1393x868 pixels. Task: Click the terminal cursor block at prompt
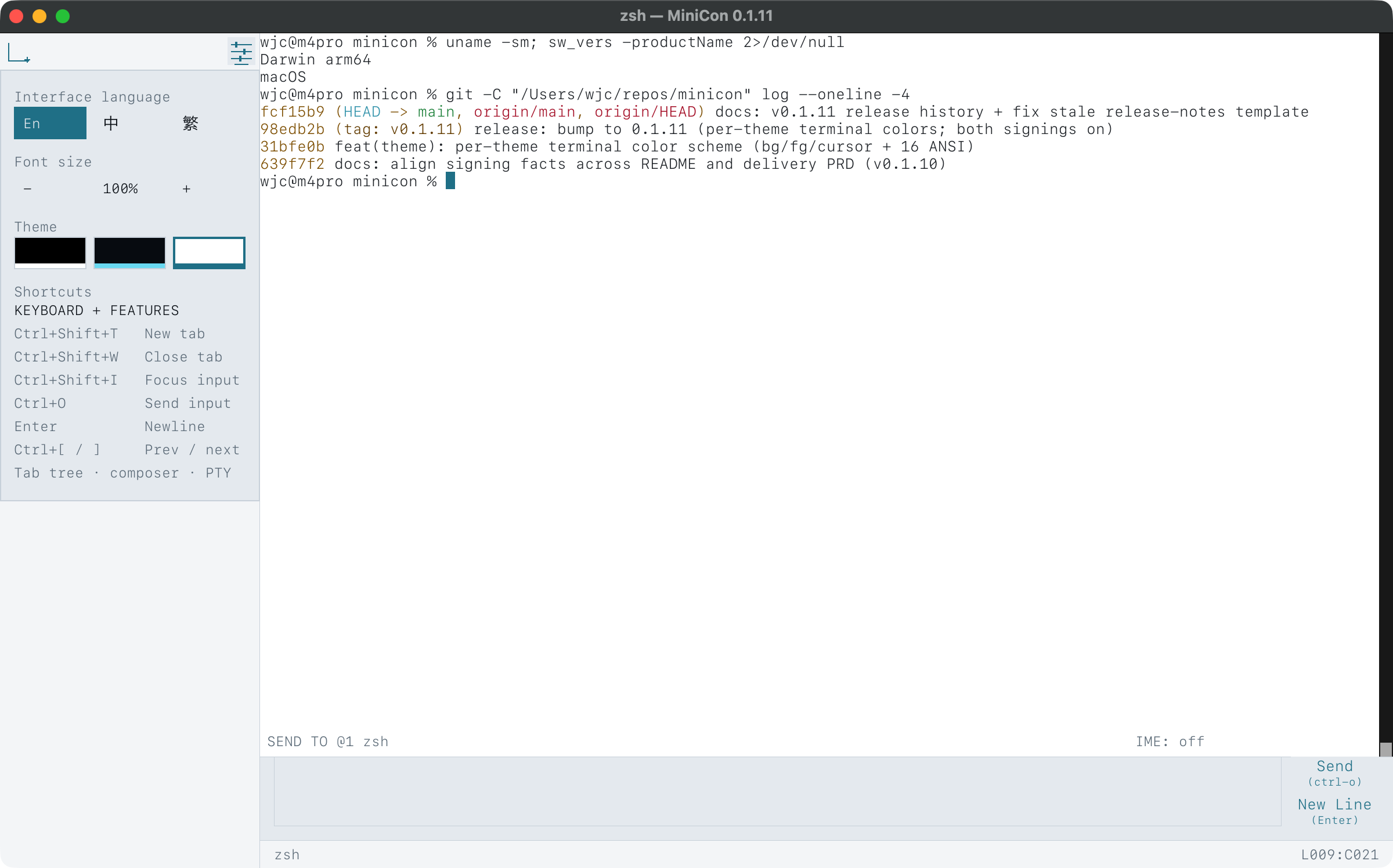coord(450,181)
